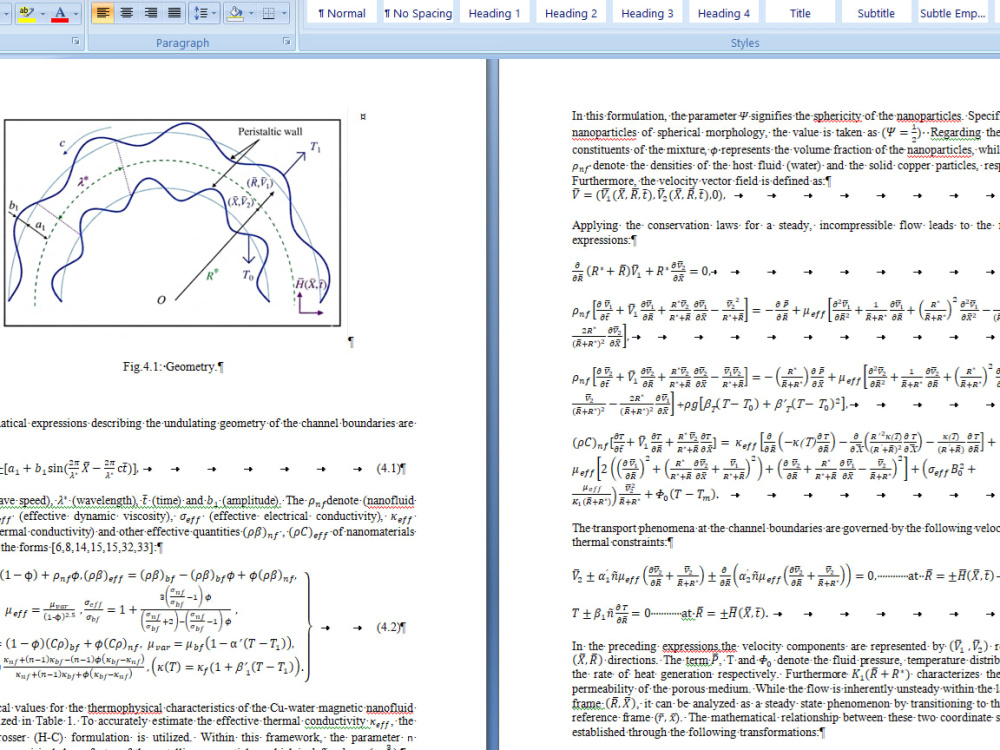Click the 'Styles' group label
The height and width of the screenshot is (750, 1000).
pyautogui.click(x=745, y=43)
